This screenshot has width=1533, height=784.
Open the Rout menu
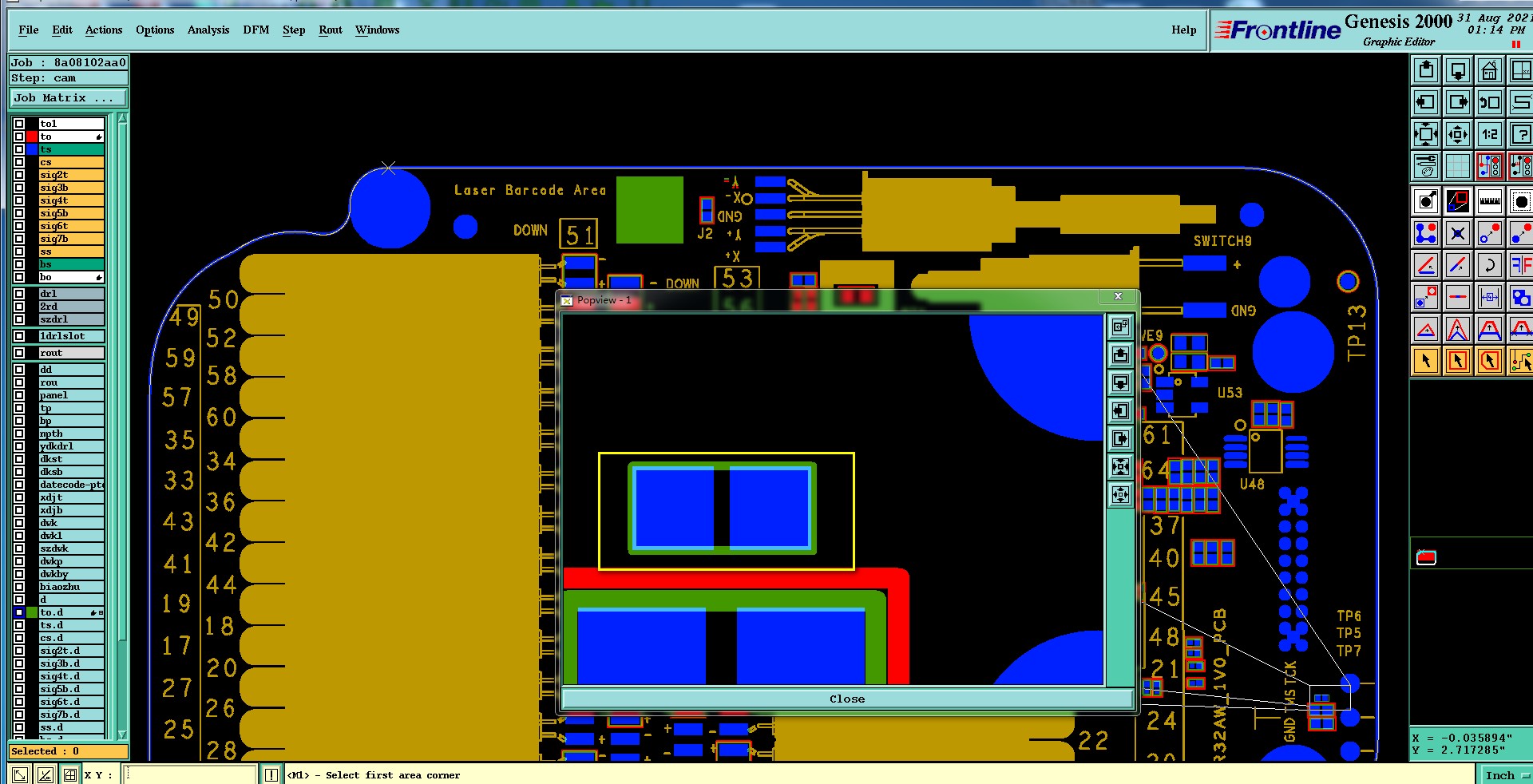click(x=331, y=30)
